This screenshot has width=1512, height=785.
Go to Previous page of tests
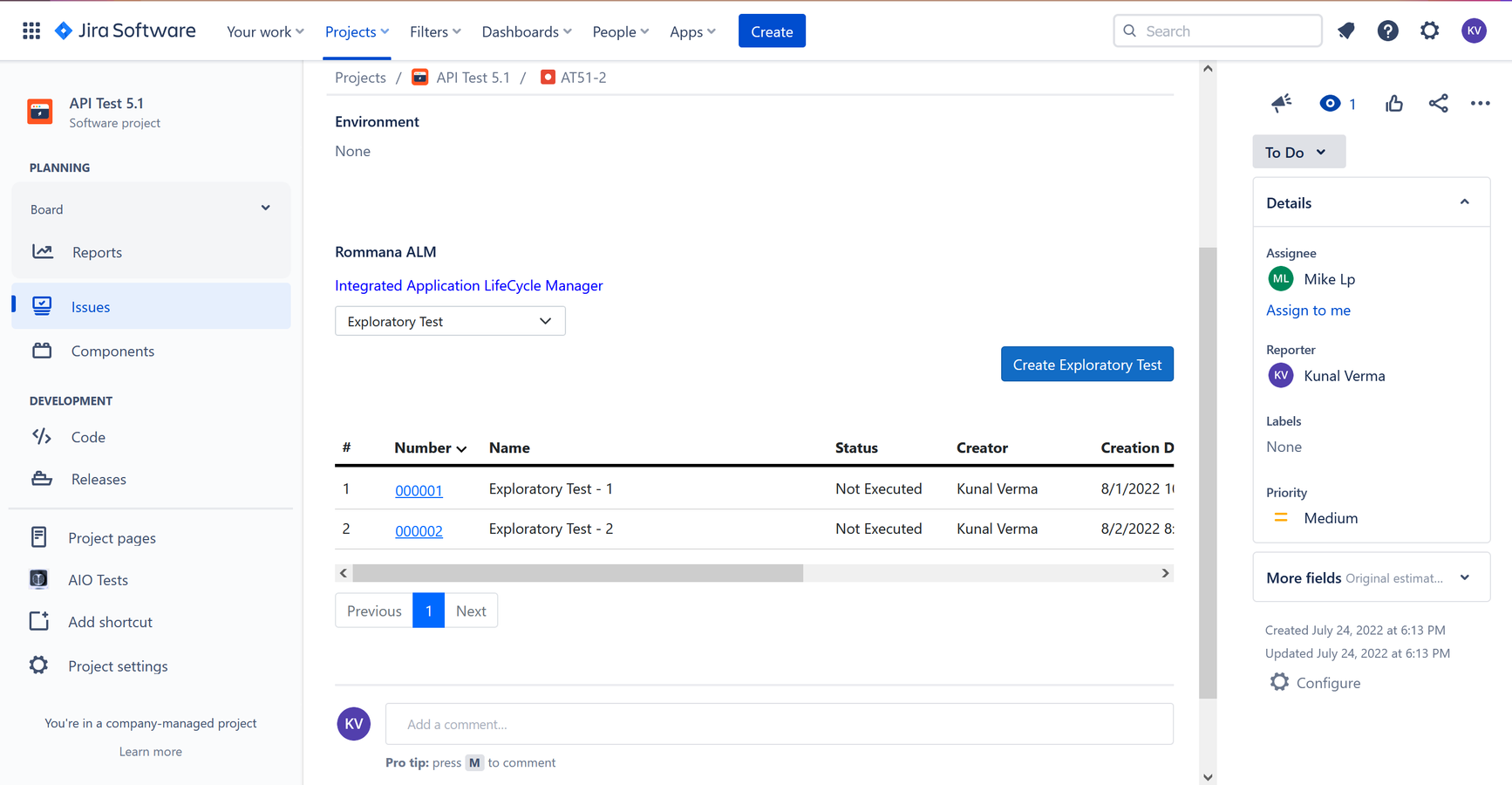pos(374,611)
